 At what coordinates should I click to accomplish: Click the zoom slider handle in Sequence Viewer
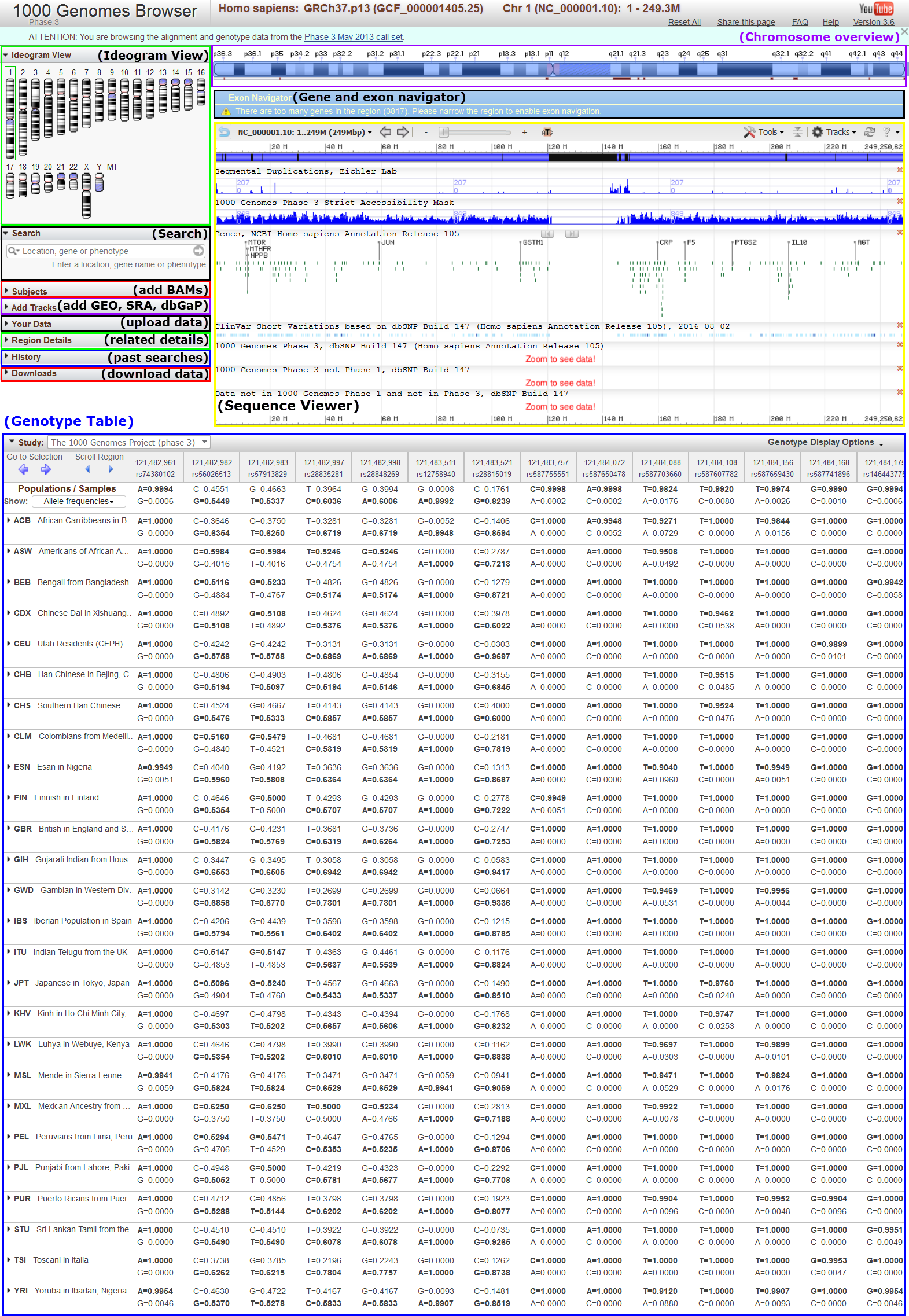[444, 132]
